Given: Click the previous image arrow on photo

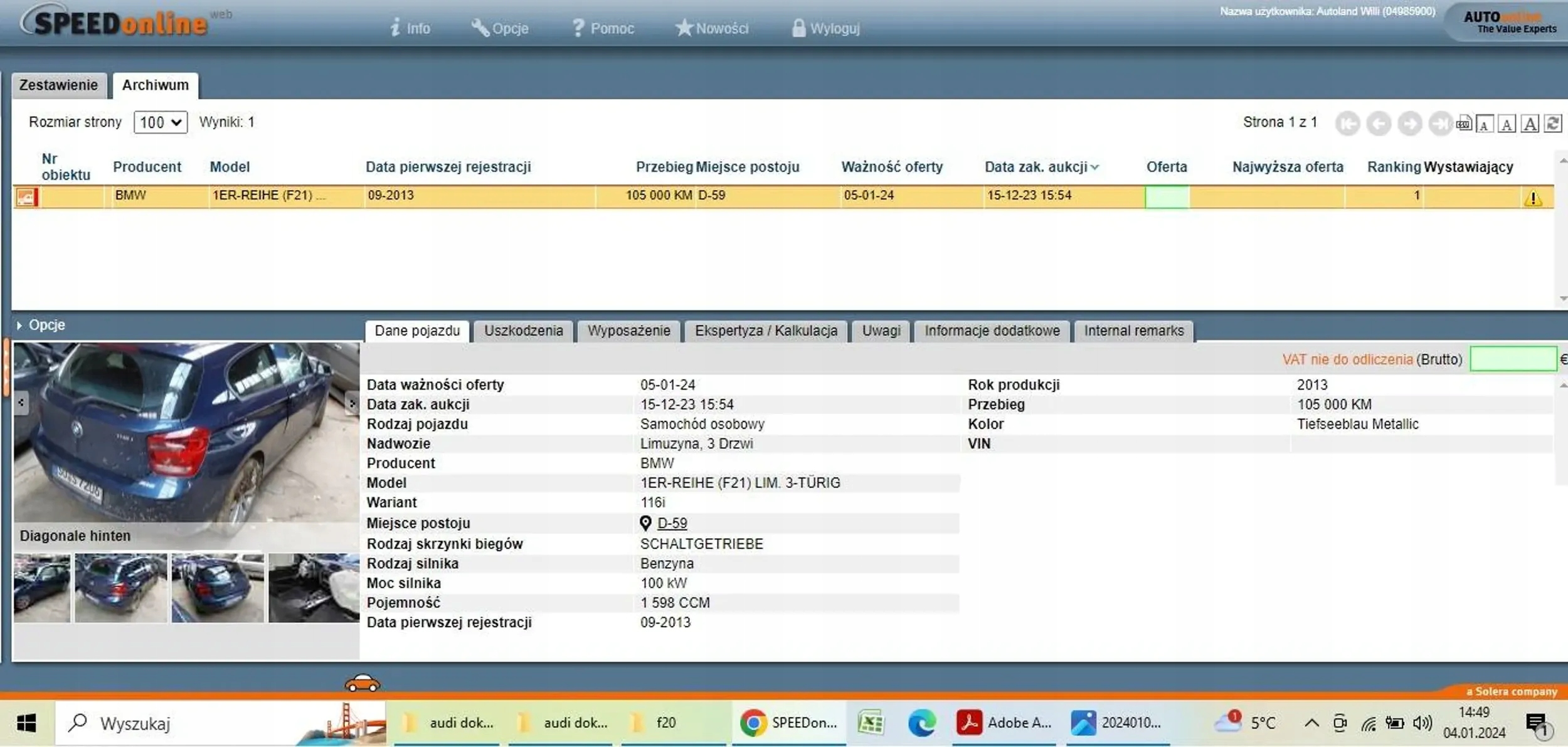Looking at the screenshot, I should coord(21,403).
